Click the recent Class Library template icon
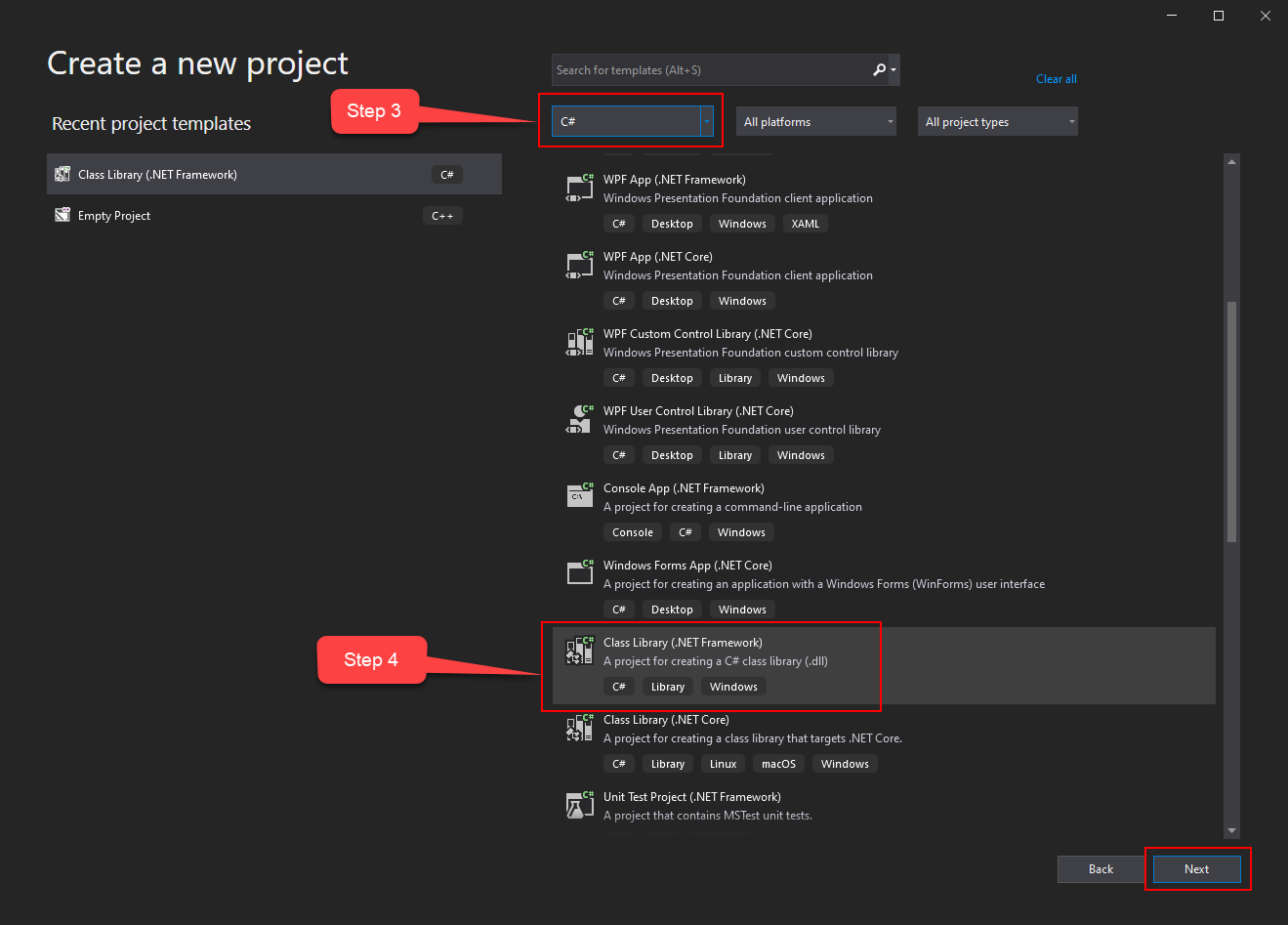1288x925 pixels. coord(62,174)
